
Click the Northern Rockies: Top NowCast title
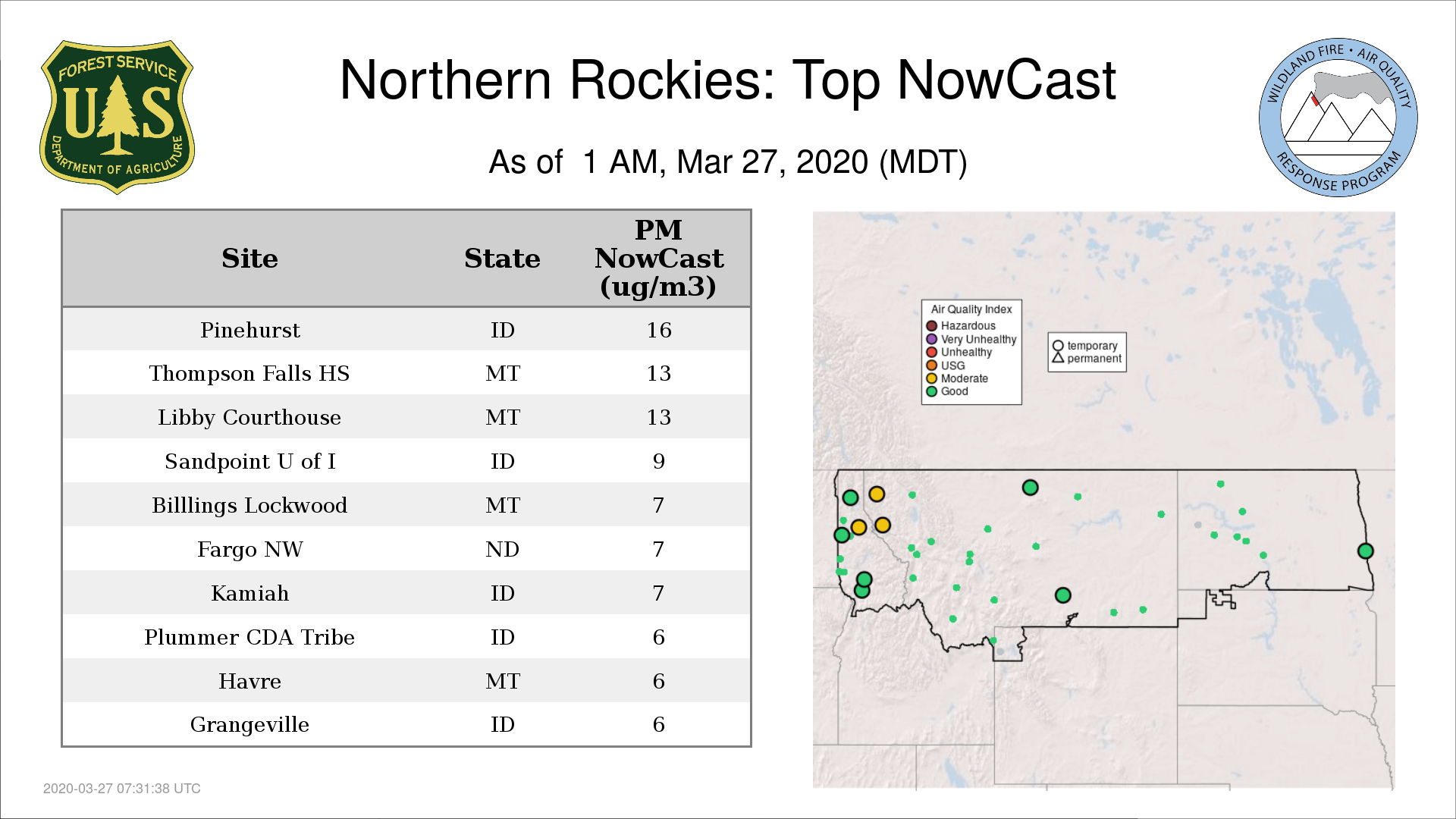coord(727,80)
